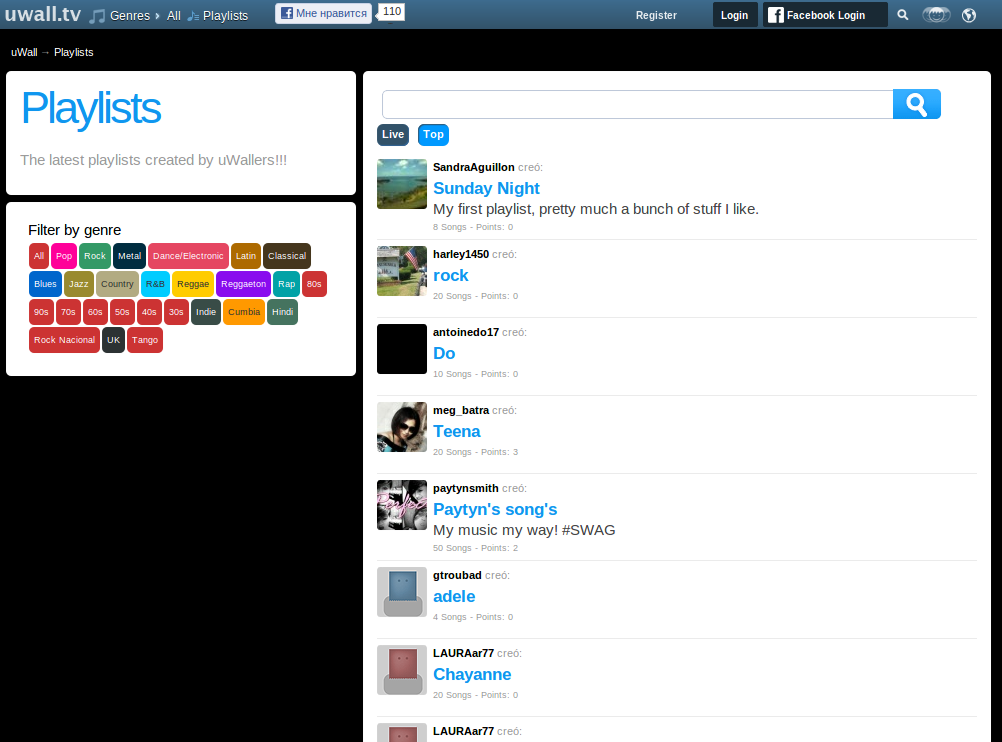Open the Sunday Night playlist
The width and height of the screenshot is (1002, 742).
tap(486, 189)
